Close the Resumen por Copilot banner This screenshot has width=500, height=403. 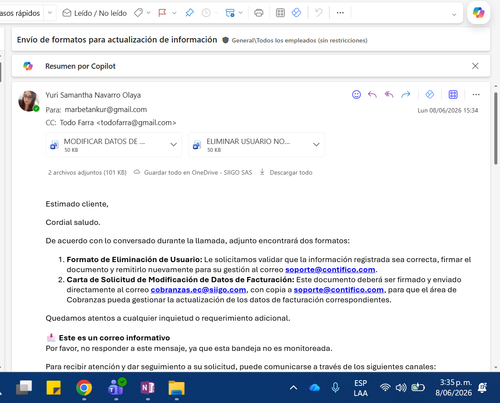[475, 66]
